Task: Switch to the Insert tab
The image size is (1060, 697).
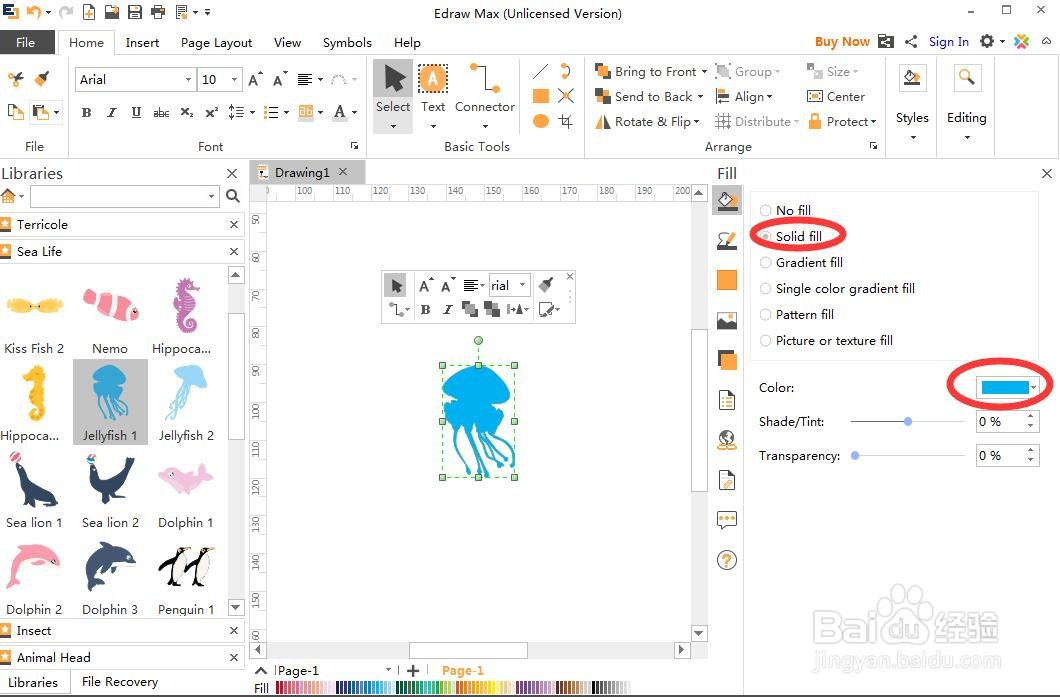Action: (x=142, y=43)
